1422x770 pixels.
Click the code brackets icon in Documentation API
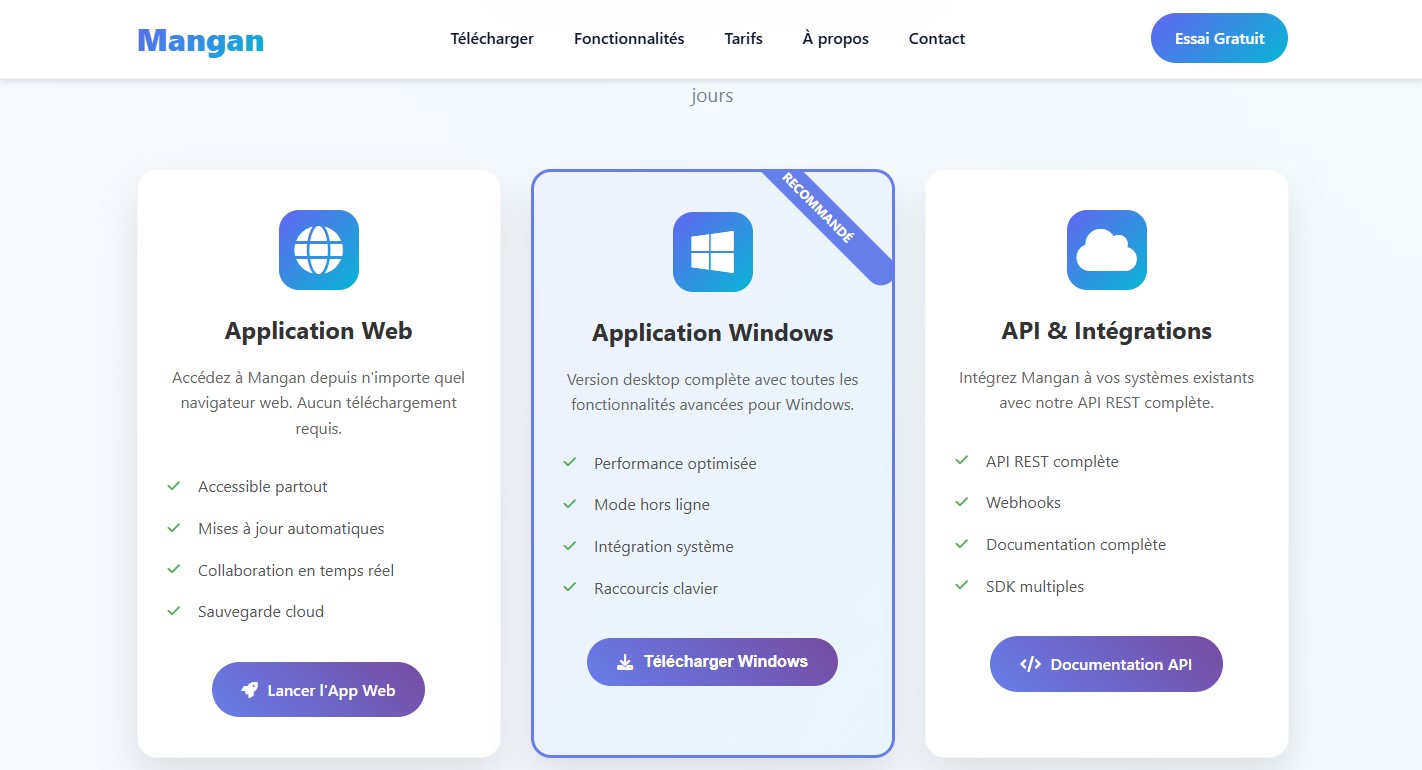click(x=1030, y=664)
